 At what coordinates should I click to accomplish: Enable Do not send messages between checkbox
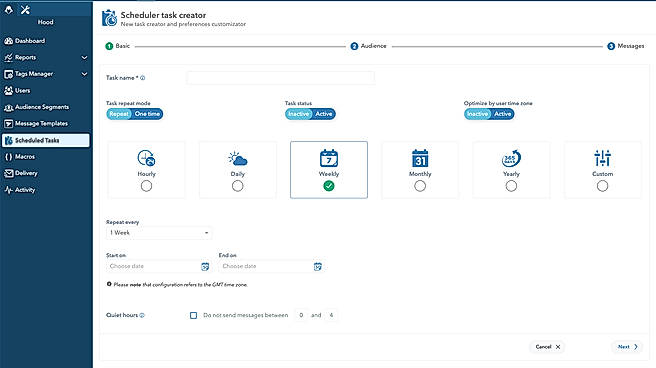[193, 315]
